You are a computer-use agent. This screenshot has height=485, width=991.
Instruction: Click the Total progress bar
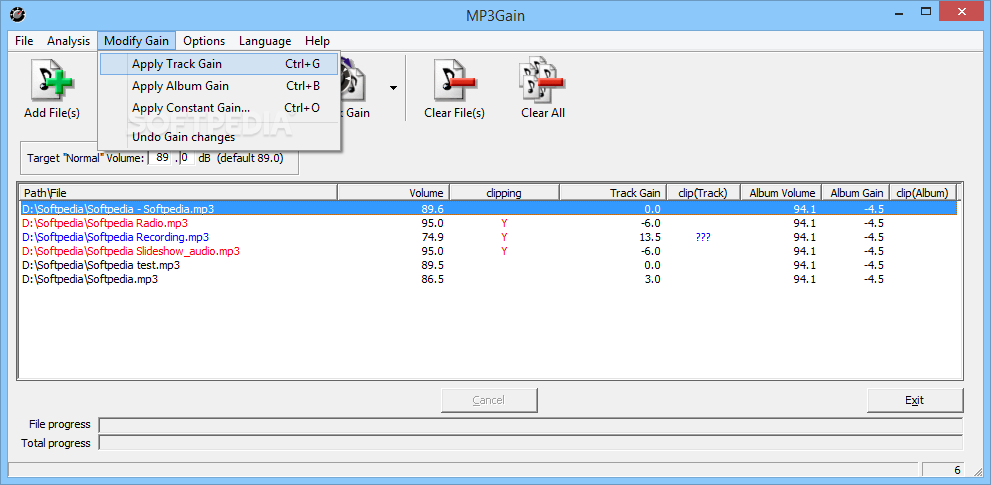[x=531, y=443]
